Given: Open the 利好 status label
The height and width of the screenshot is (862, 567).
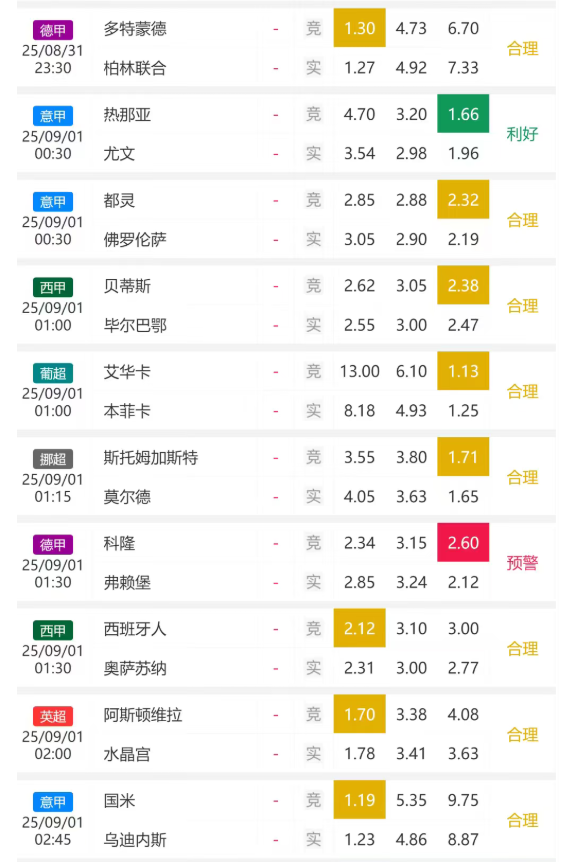Looking at the screenshot, I should pos(522,134).
